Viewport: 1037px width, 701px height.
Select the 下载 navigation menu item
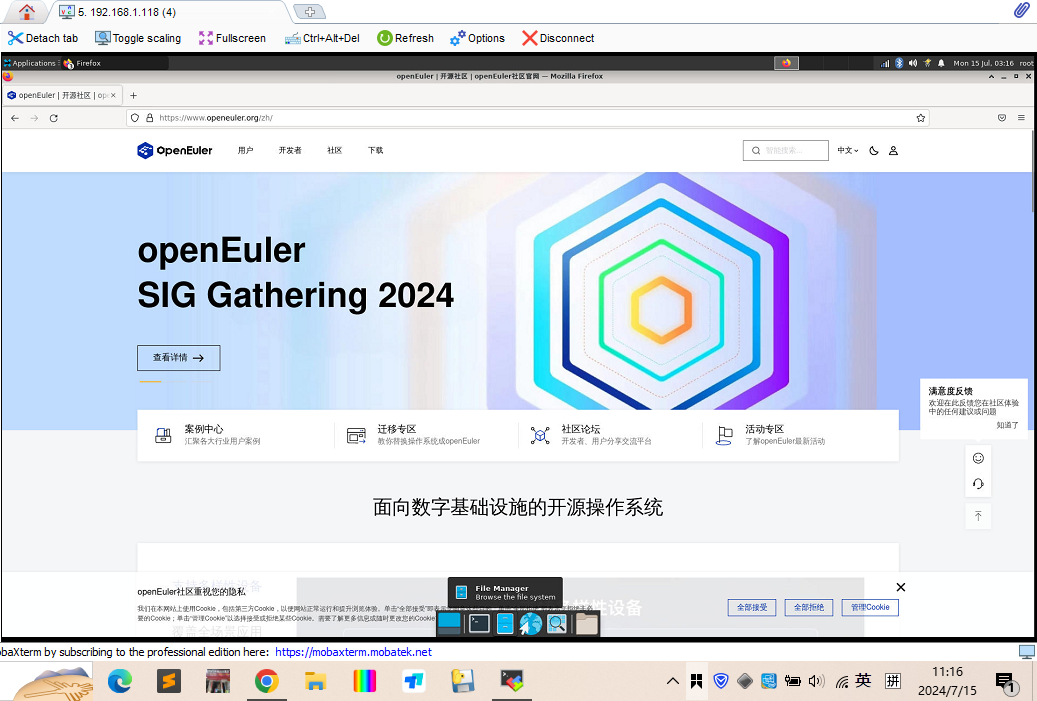375,151
